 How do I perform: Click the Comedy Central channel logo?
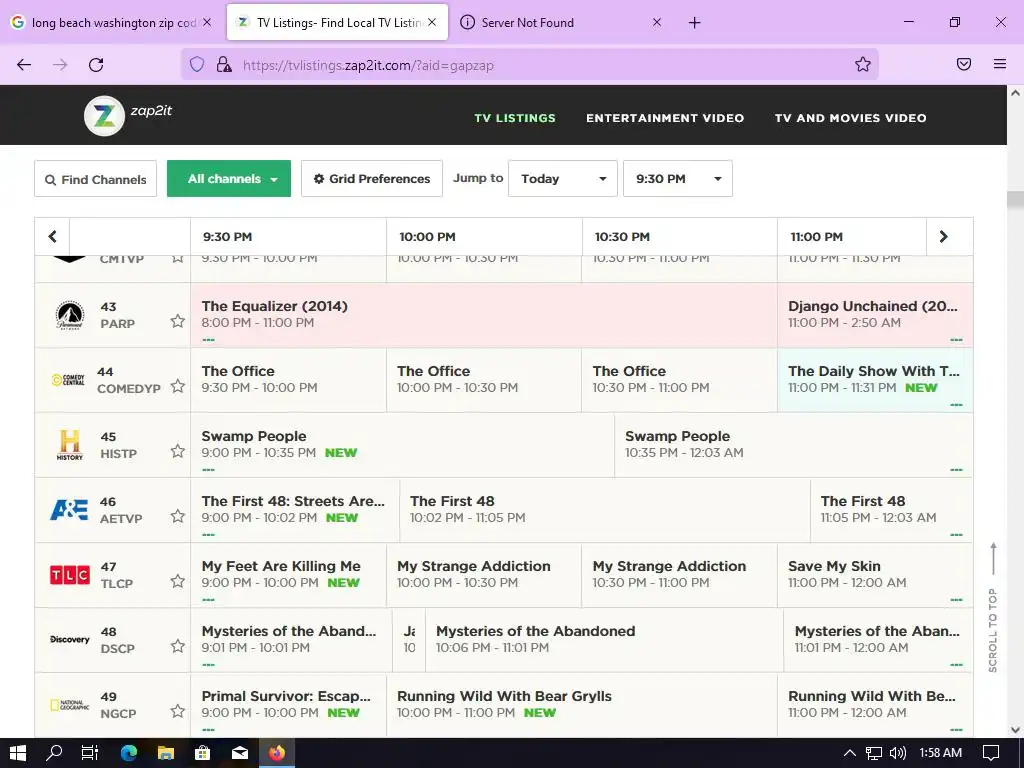(x=69, y=379)
